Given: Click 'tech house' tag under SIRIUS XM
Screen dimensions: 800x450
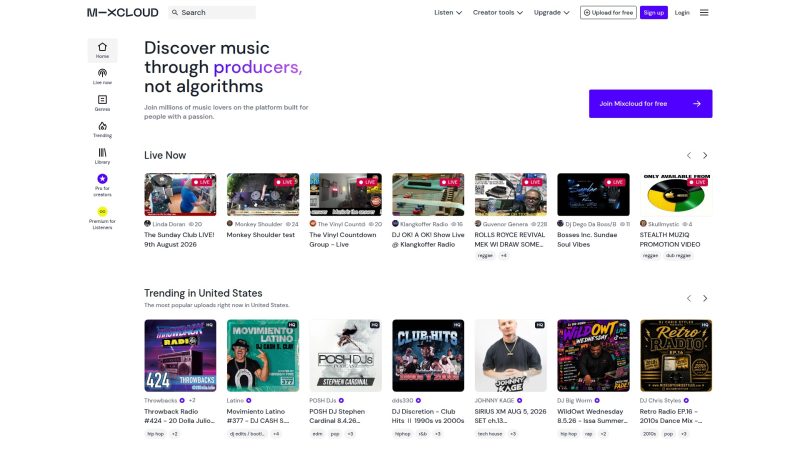Looking at the screenshot, I should click(x=490, y=434).
